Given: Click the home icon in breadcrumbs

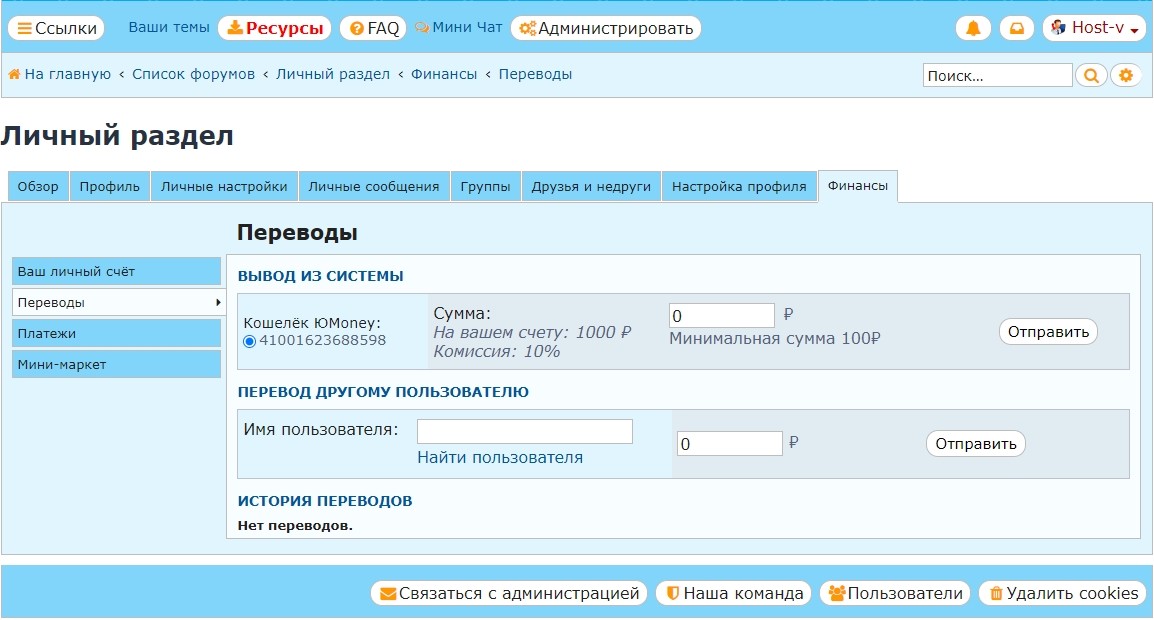Looking at the screenshot, I should [15, 74].
